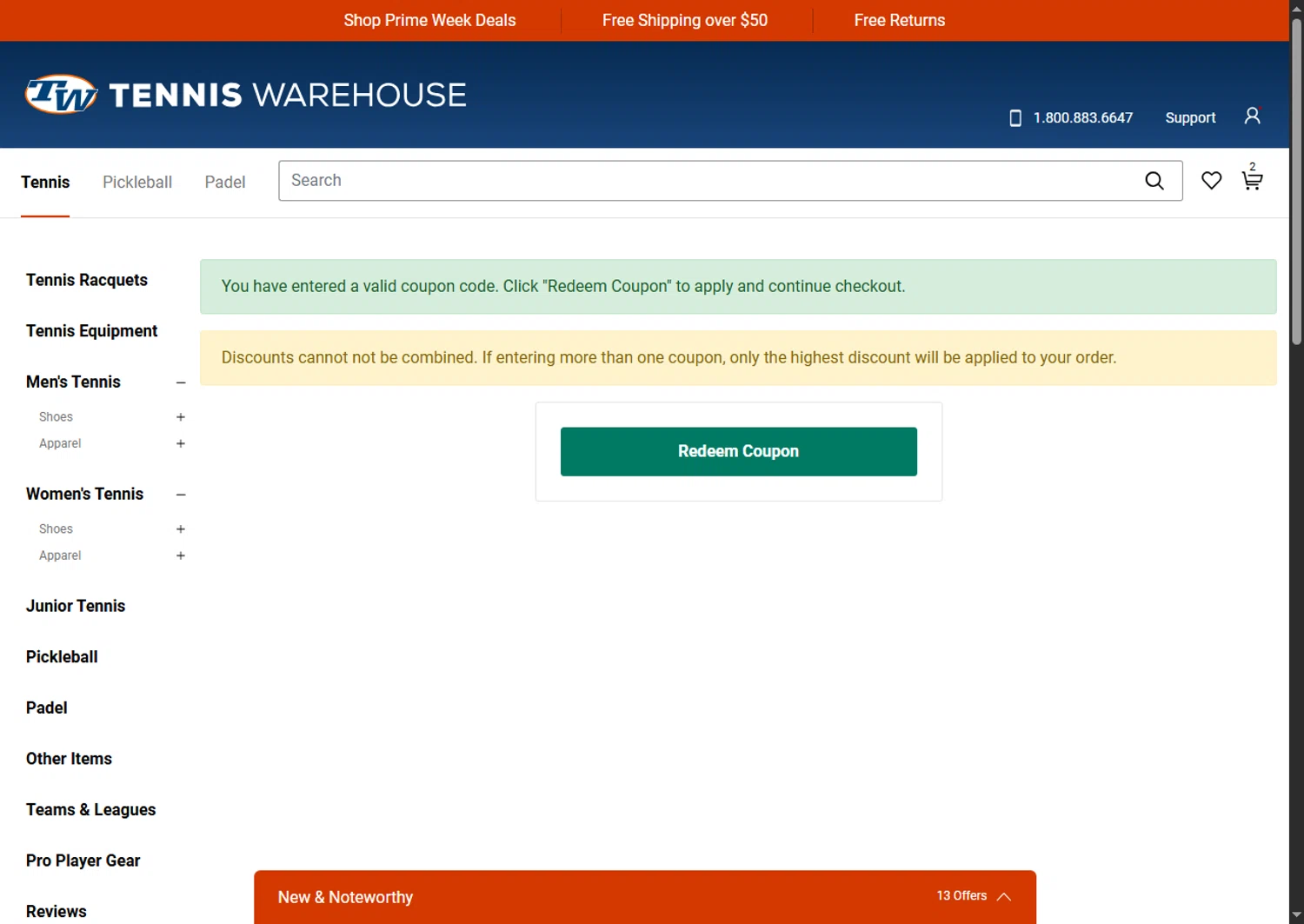Click Shop Prime Week Deals link

click(x=429, y=20)
